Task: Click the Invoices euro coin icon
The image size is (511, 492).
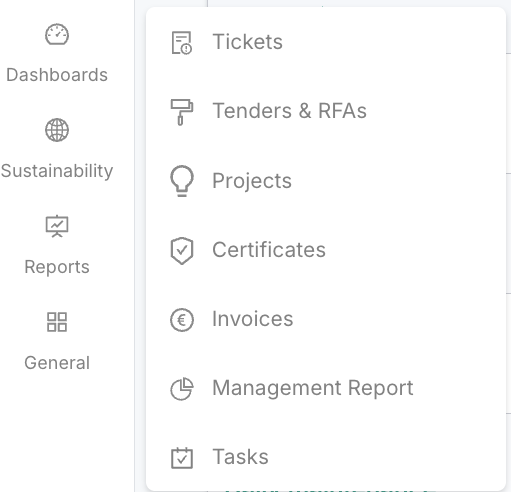Action: (182, 320)
